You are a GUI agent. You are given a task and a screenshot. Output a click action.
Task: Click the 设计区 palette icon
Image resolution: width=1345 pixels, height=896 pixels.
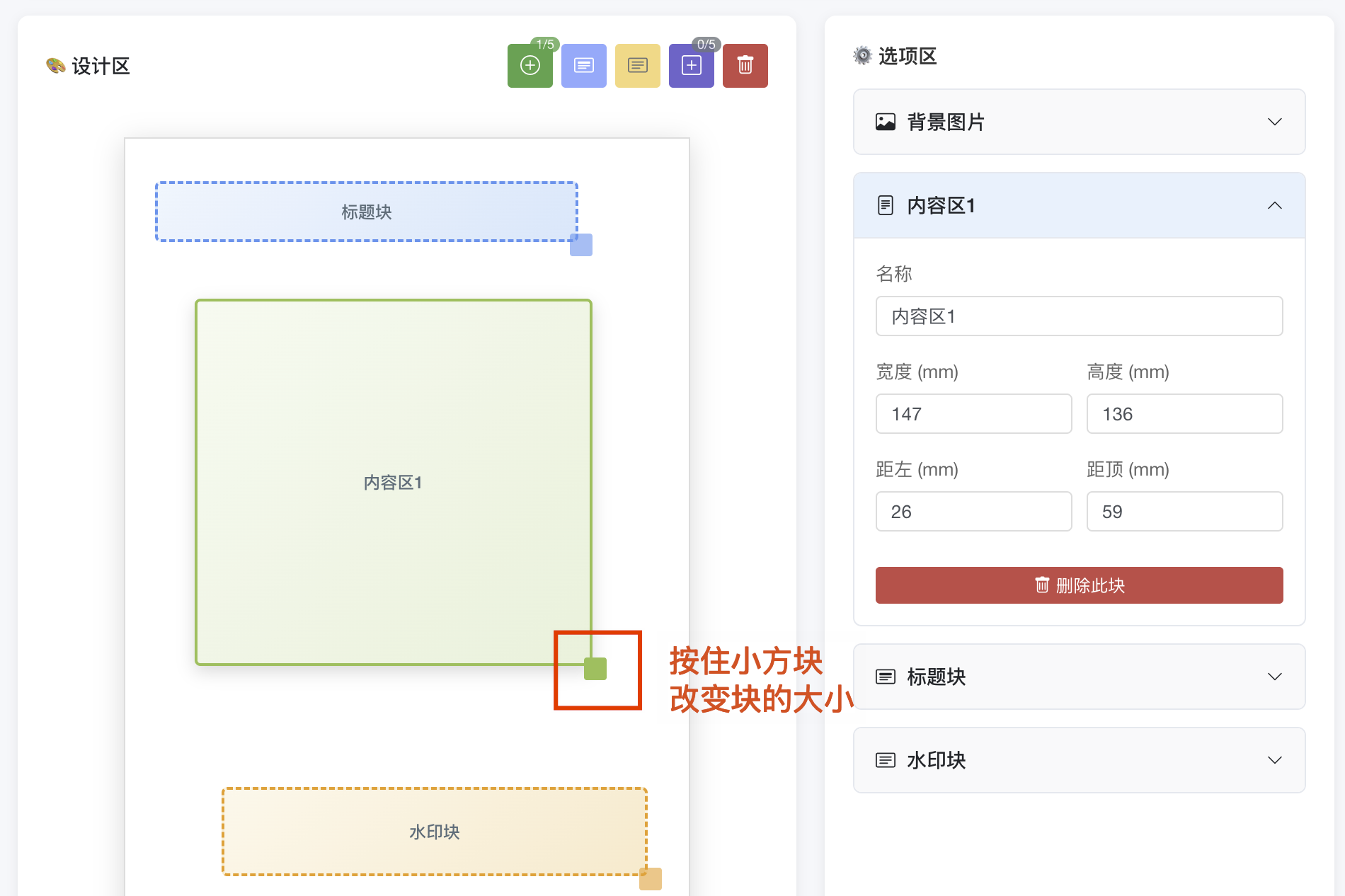[55, 66]
